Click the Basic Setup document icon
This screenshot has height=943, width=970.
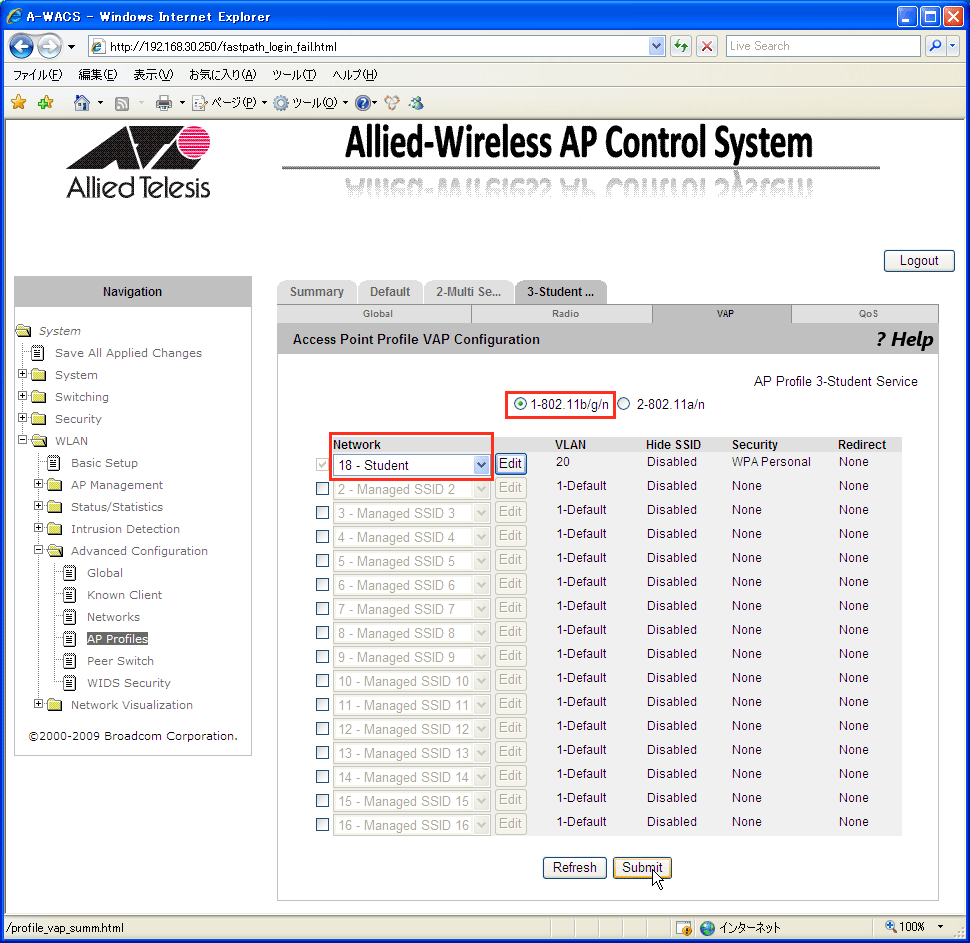coord(54,463)
